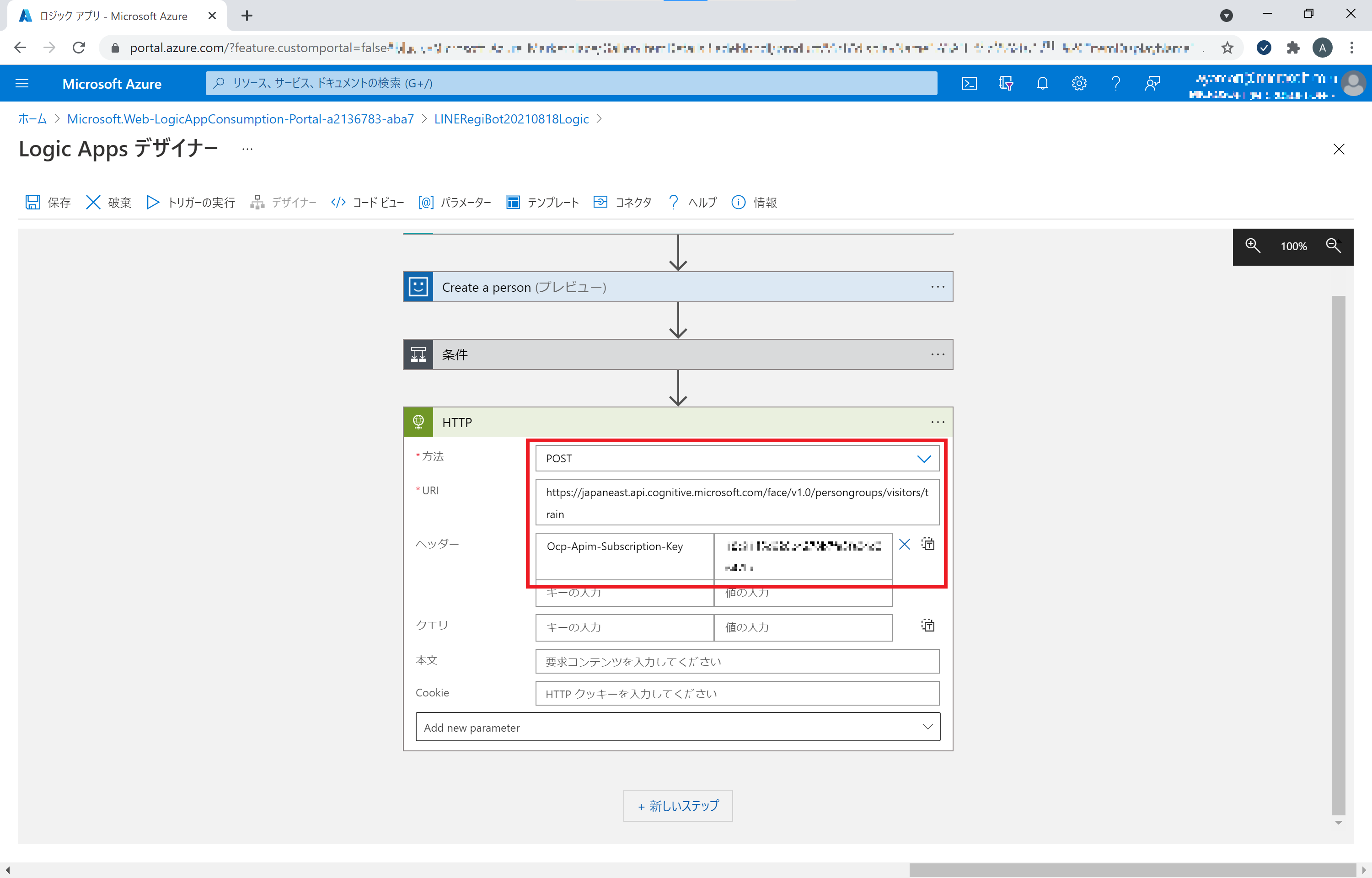Navigate to LINERegiBot20210818Logic breadcrumb
The image size is (1372, 878).
pyautogui.click(x=511, y=118)
